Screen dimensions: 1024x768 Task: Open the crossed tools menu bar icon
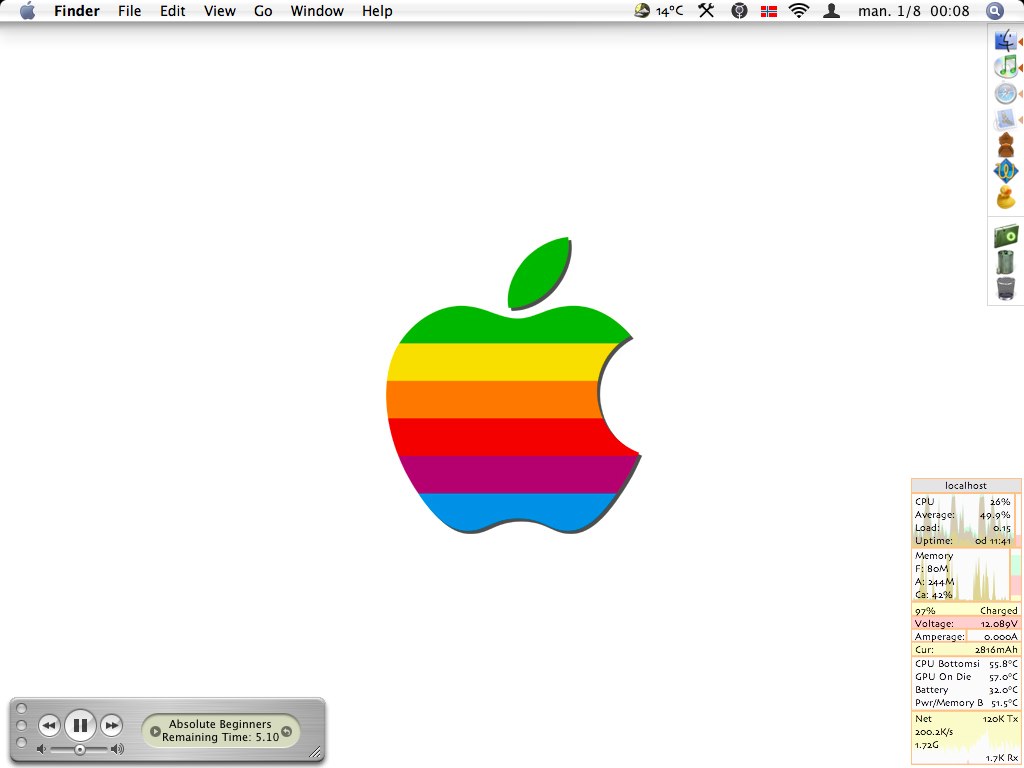click(706, 10)
